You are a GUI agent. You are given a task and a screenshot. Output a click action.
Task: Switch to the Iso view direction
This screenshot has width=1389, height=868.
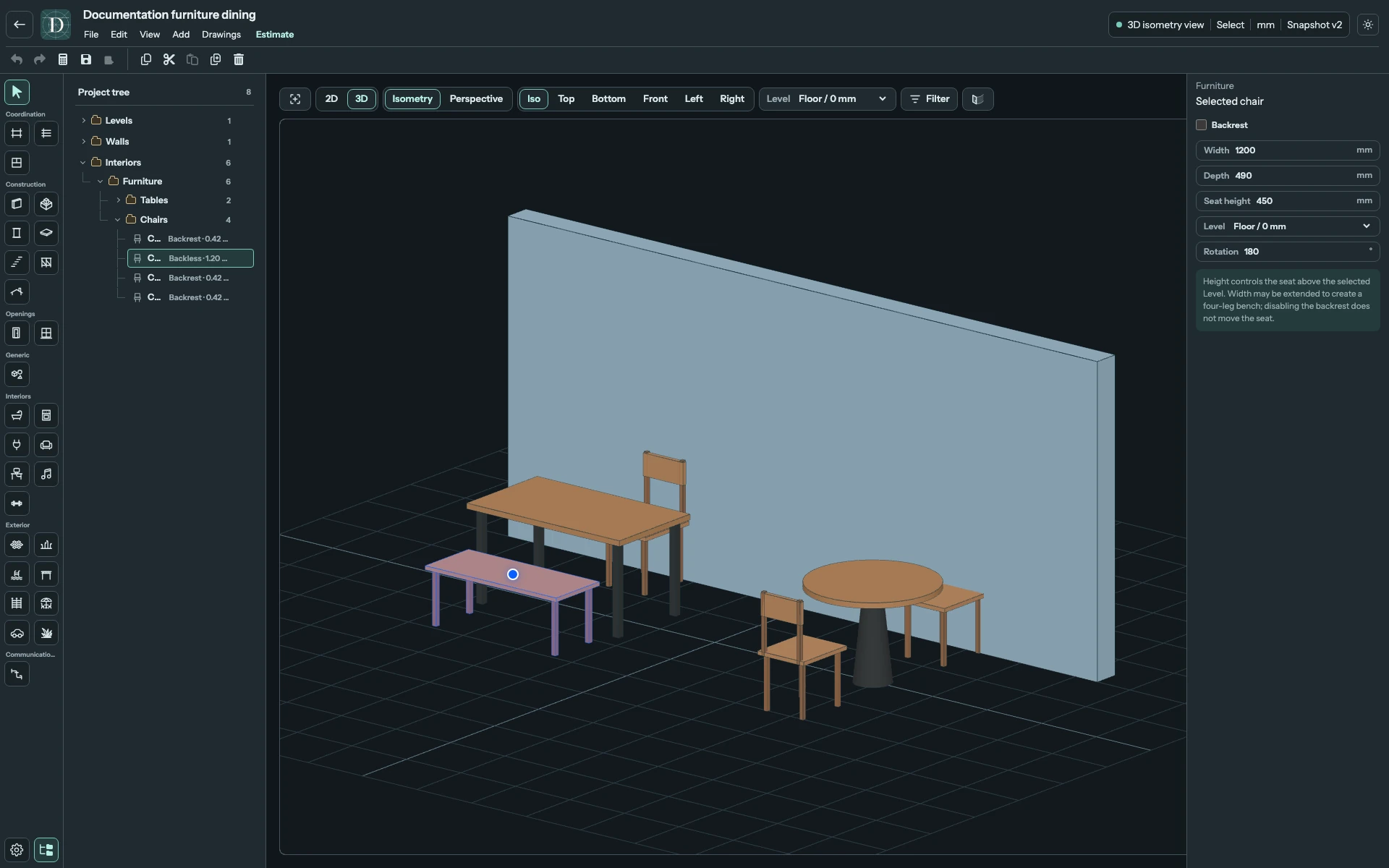coord(534,99)
